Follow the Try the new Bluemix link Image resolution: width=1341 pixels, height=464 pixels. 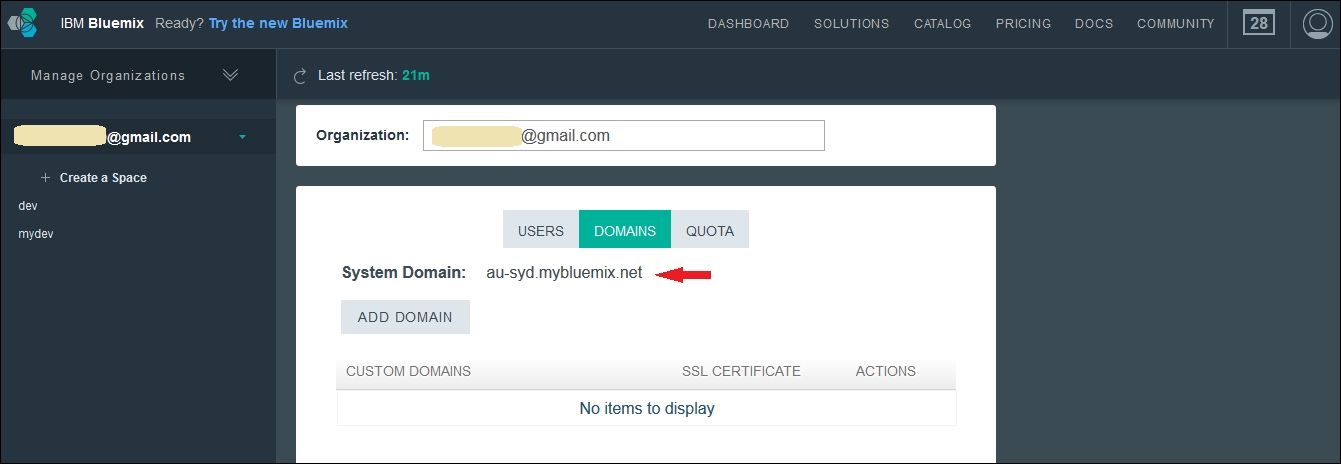pos(278,23)
